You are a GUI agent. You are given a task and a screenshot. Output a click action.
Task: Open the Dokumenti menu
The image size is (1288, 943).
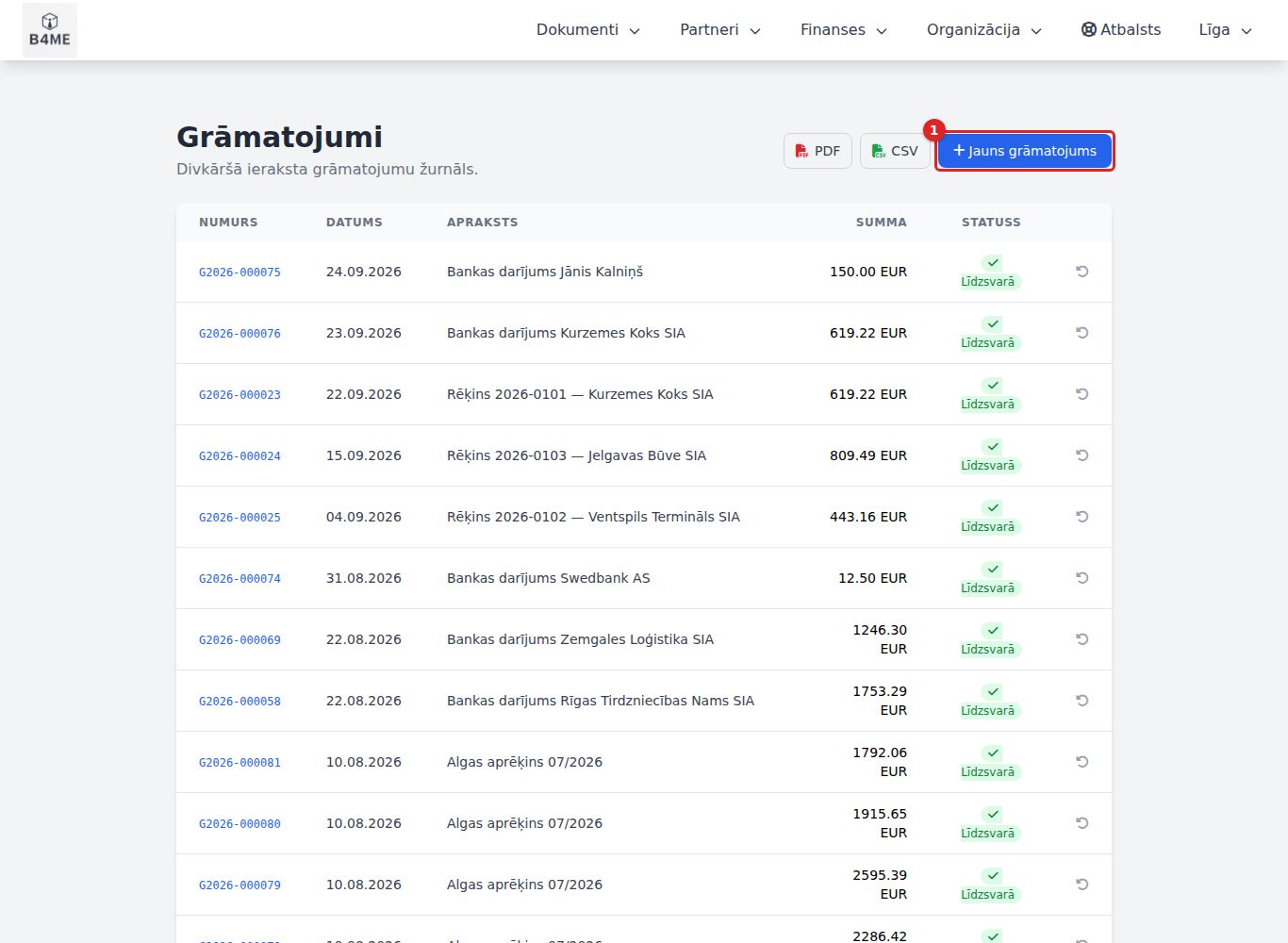pyautogui.click(x=588, y=30)
